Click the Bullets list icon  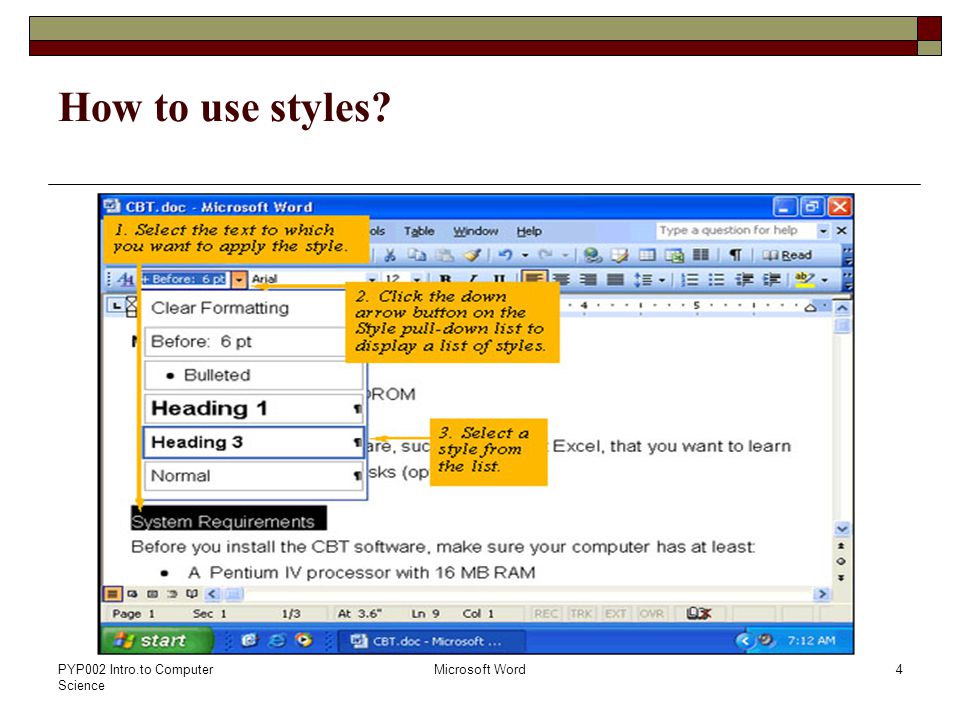tap(716, 280)
